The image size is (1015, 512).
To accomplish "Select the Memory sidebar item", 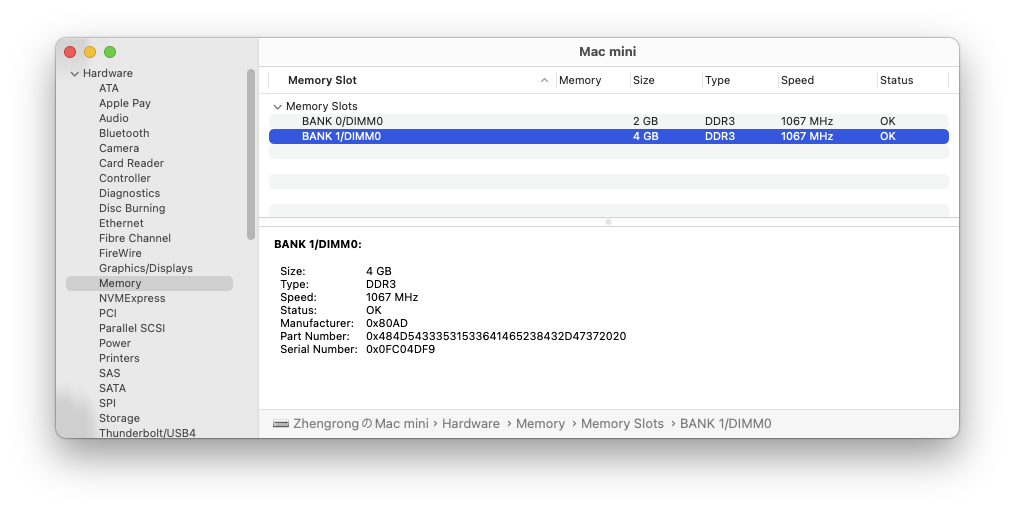I will (150, 283).
